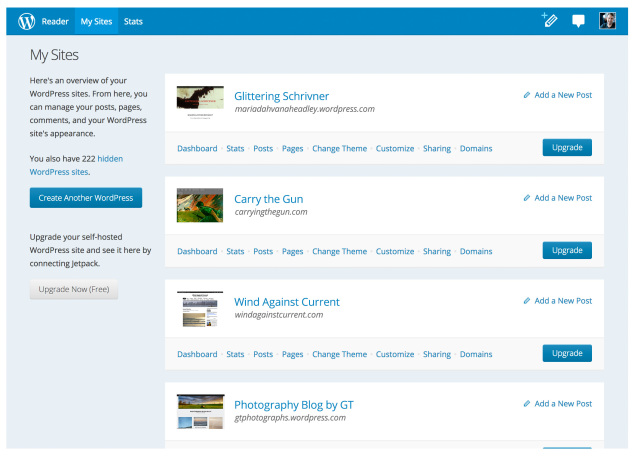Change Theme for Wind Against Current
This screenshot has width=635, height=457.
tap(339, 354)
